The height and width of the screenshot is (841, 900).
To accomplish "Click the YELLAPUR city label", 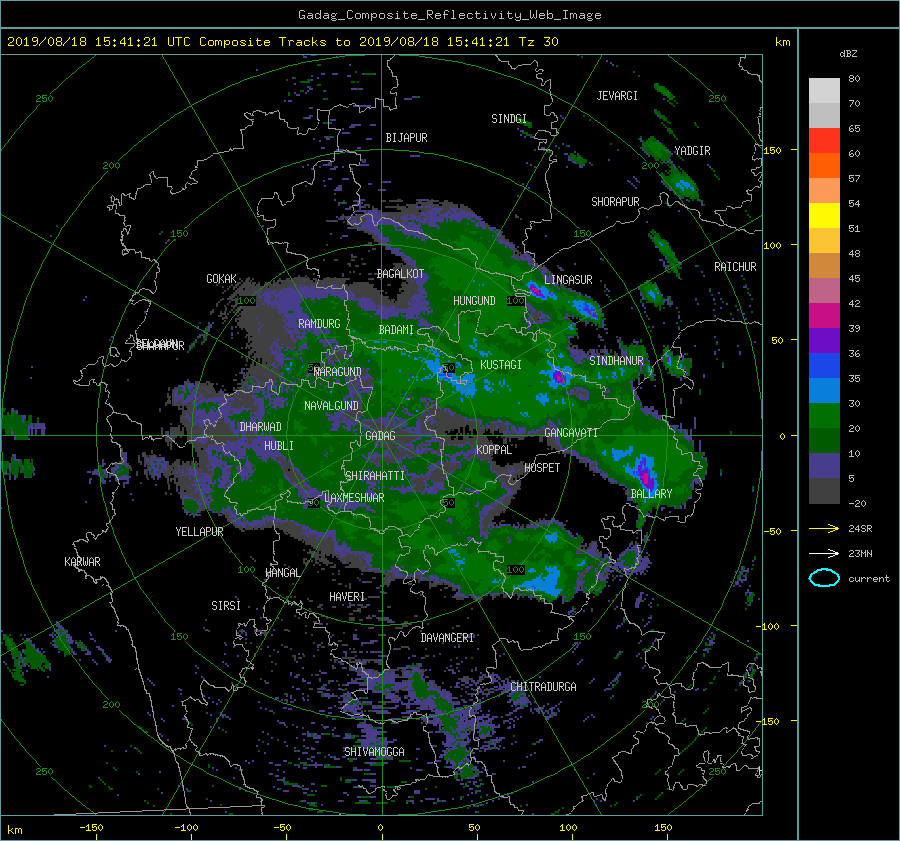I will tap(199, 532).
